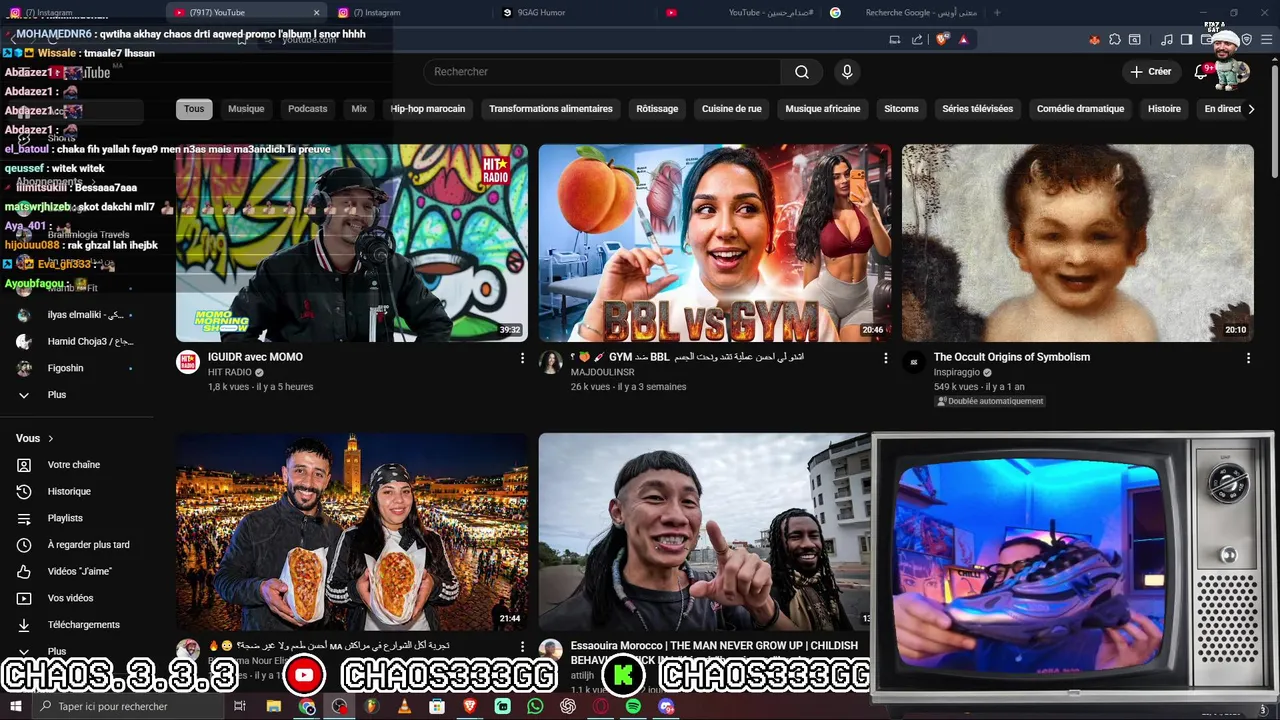The width and height of the screenshot is (1280, 720).
Task: Select the Podcasts filter chip
Action: pyautogui.click(x=307, y=109)
